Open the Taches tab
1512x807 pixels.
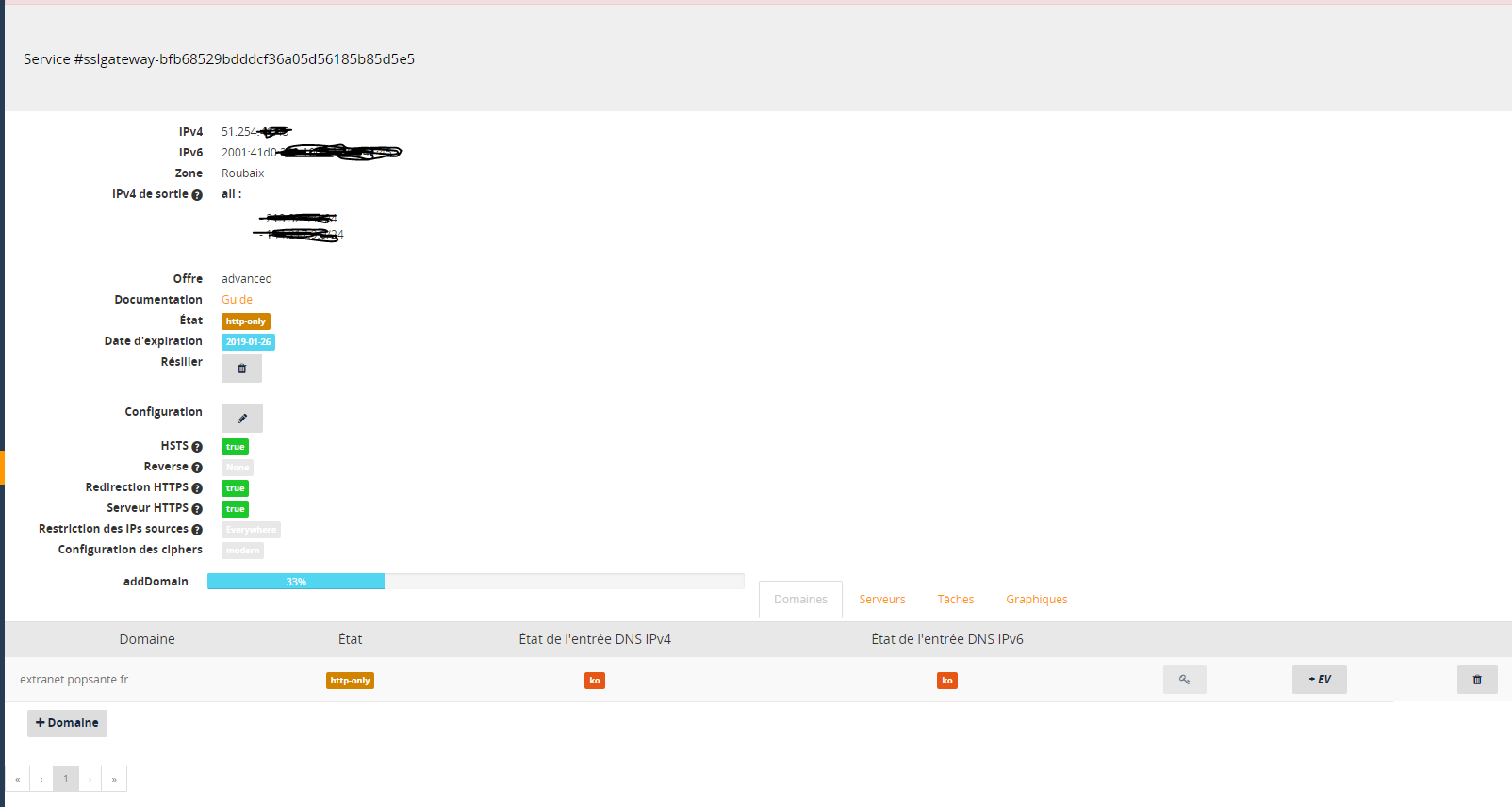[x=955, y=600]
